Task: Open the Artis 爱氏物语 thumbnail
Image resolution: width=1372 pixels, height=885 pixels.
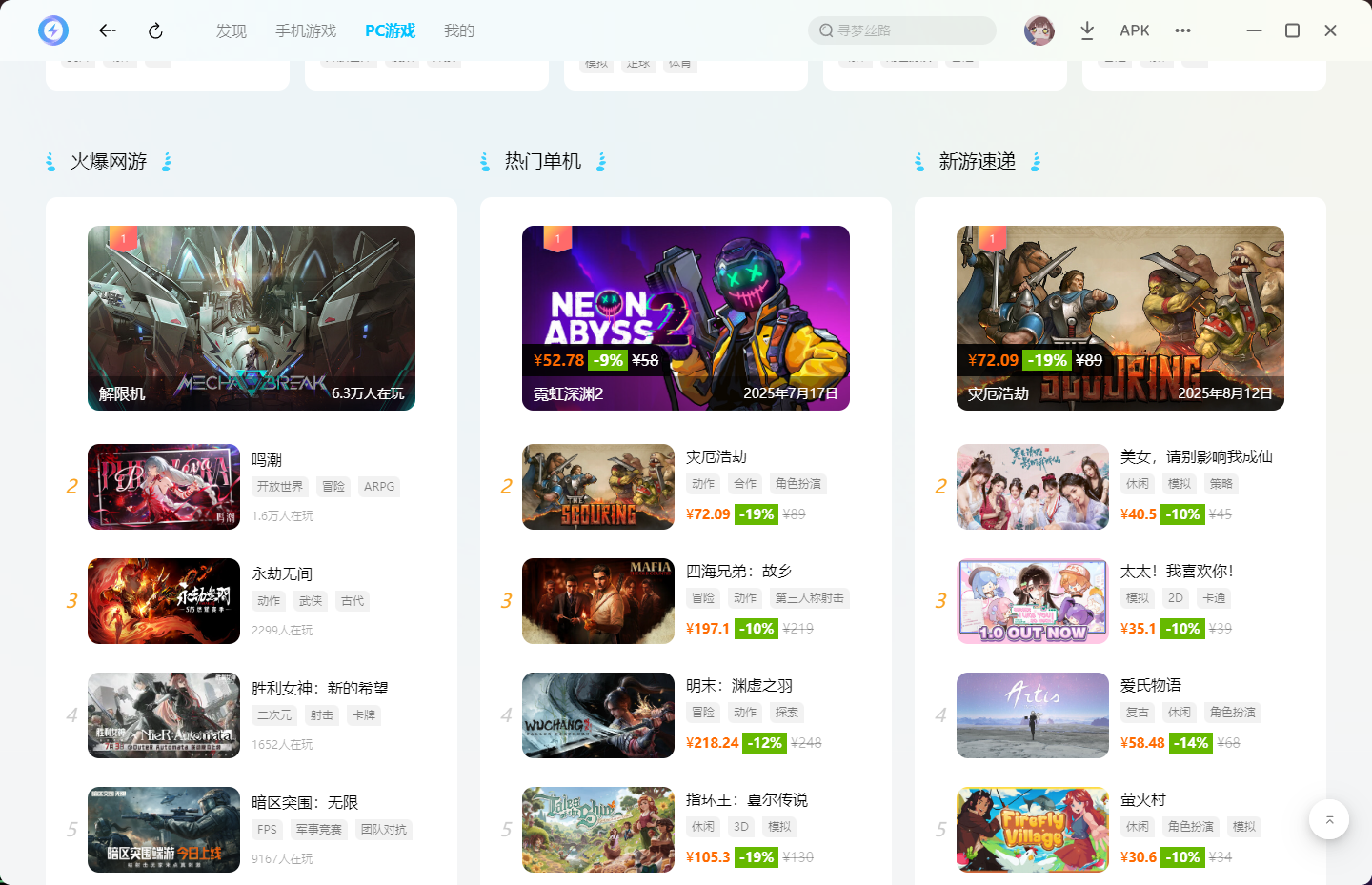Action: coord(1033,715)
